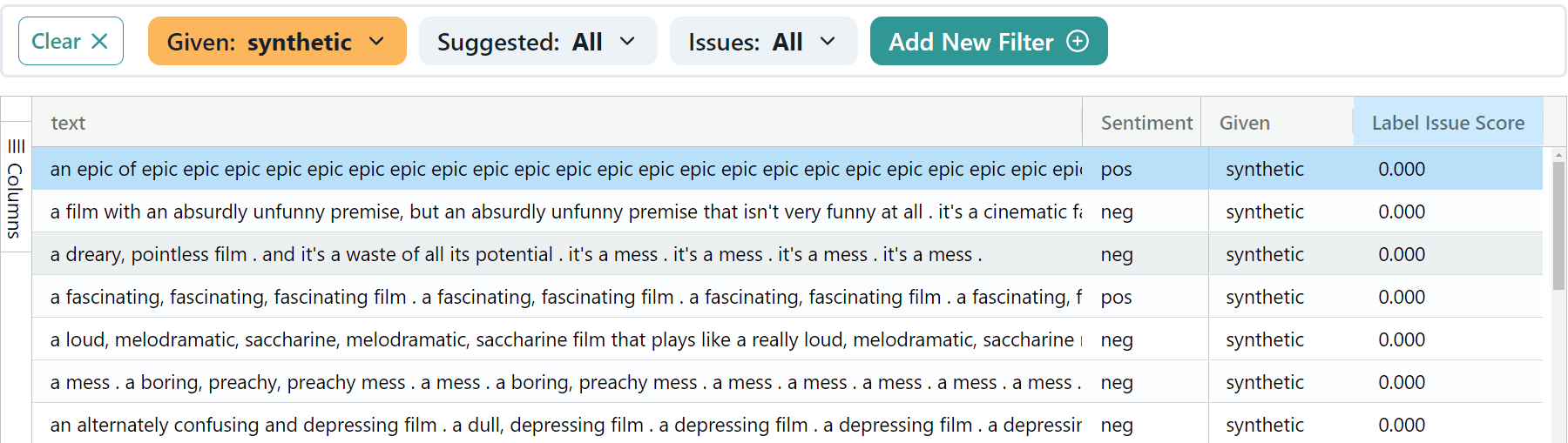Click the scrollbar up arrow
This screenshot has height=443, width=1568.
click(1558, 154)
